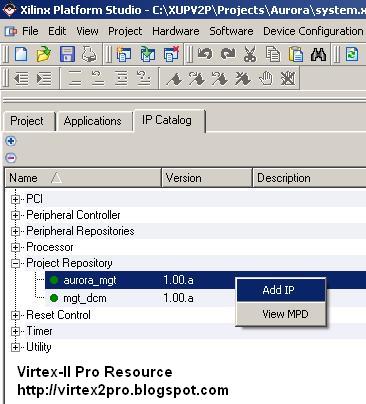
Task: Click the Cut scissors icon
Action: point(250,54)
